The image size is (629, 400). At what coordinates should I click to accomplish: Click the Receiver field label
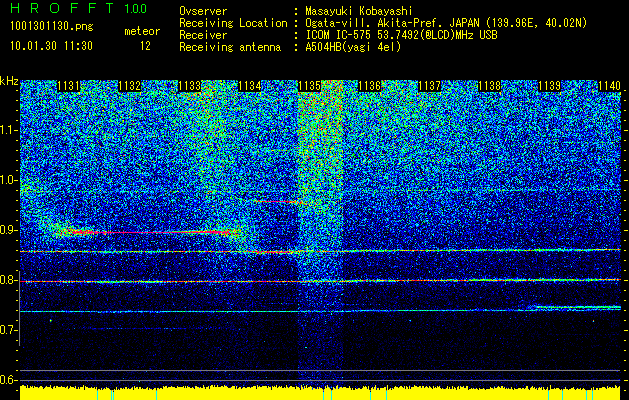(x=203, y=35)
